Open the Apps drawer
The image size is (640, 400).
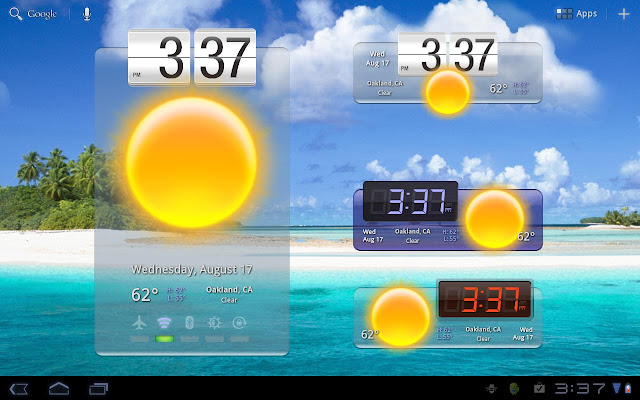(577, 14)
